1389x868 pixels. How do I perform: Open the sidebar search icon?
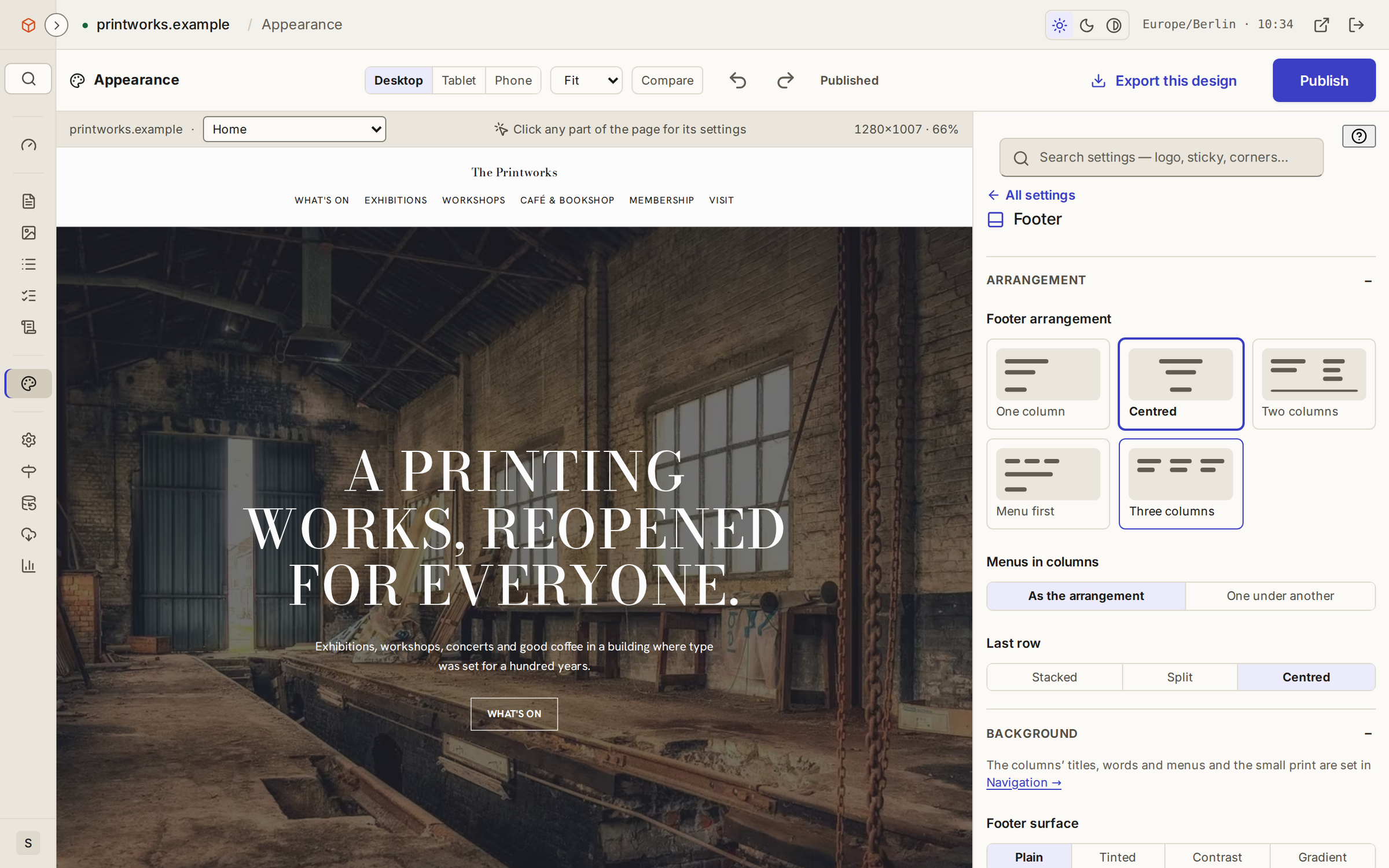click(28, 79)
